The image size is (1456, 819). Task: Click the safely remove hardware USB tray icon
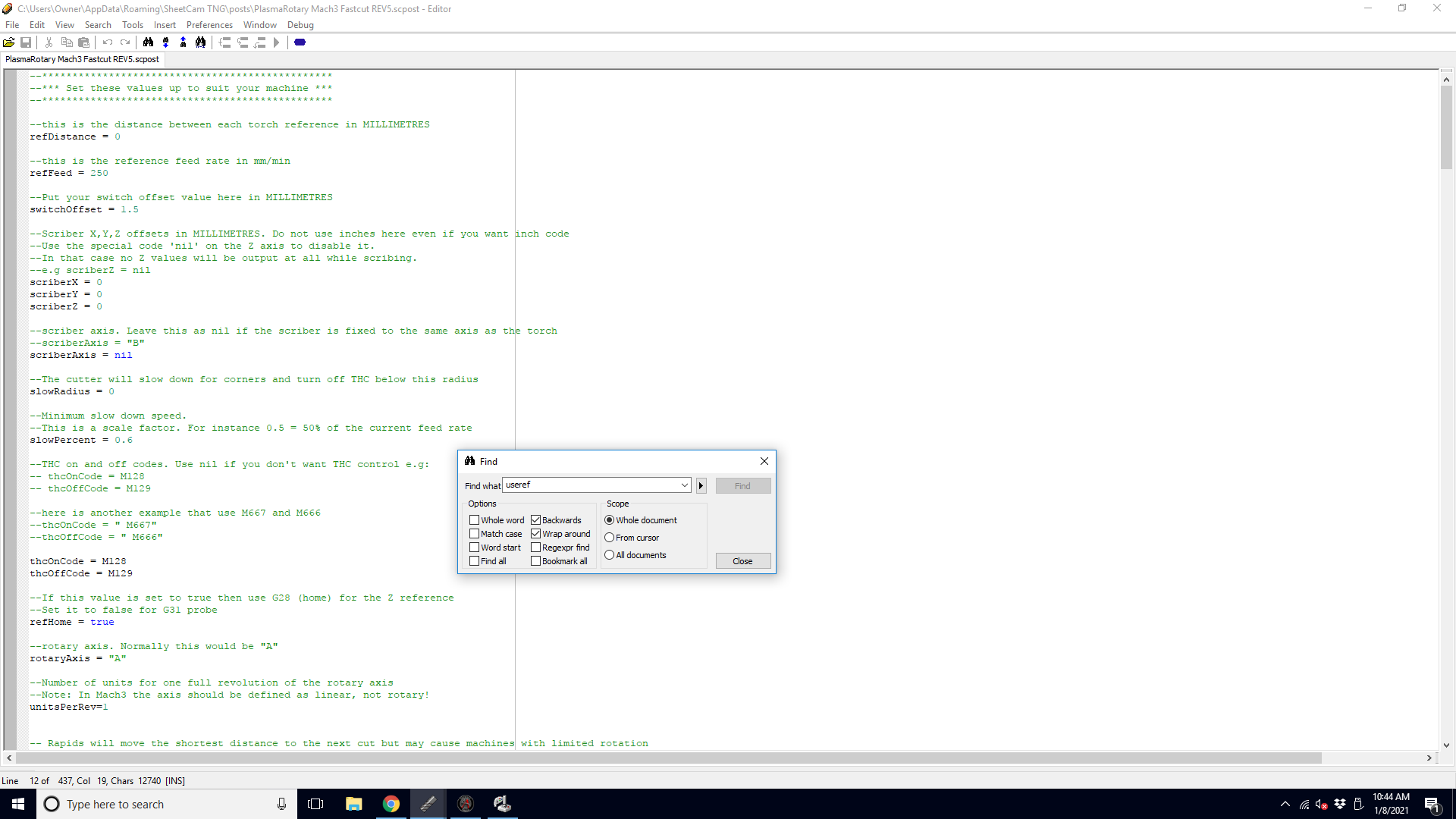pyautogui.click(x=1358, y=804)
